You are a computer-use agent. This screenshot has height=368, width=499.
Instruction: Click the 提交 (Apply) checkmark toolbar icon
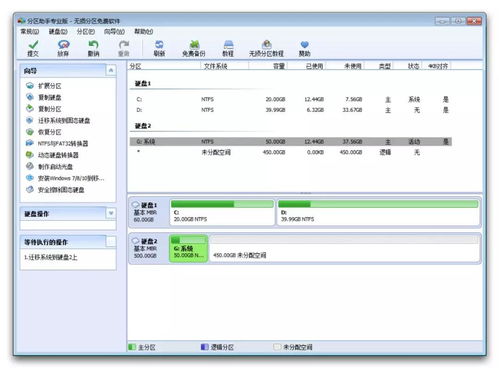pos(33,45)
